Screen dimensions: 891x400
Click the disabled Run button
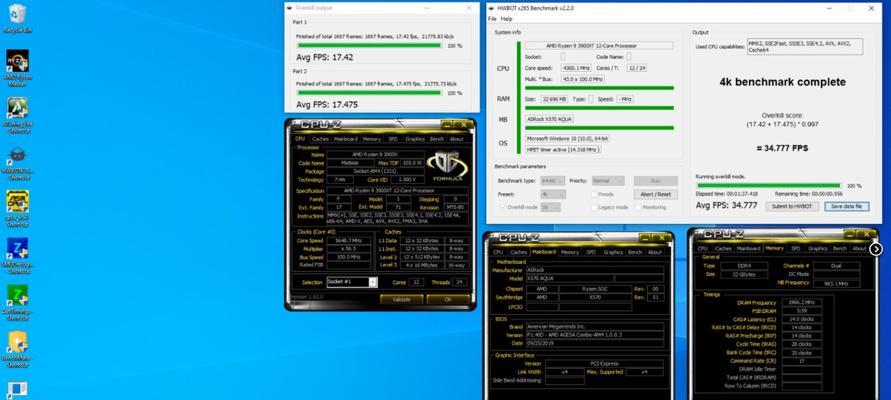(x=655, y=181)
